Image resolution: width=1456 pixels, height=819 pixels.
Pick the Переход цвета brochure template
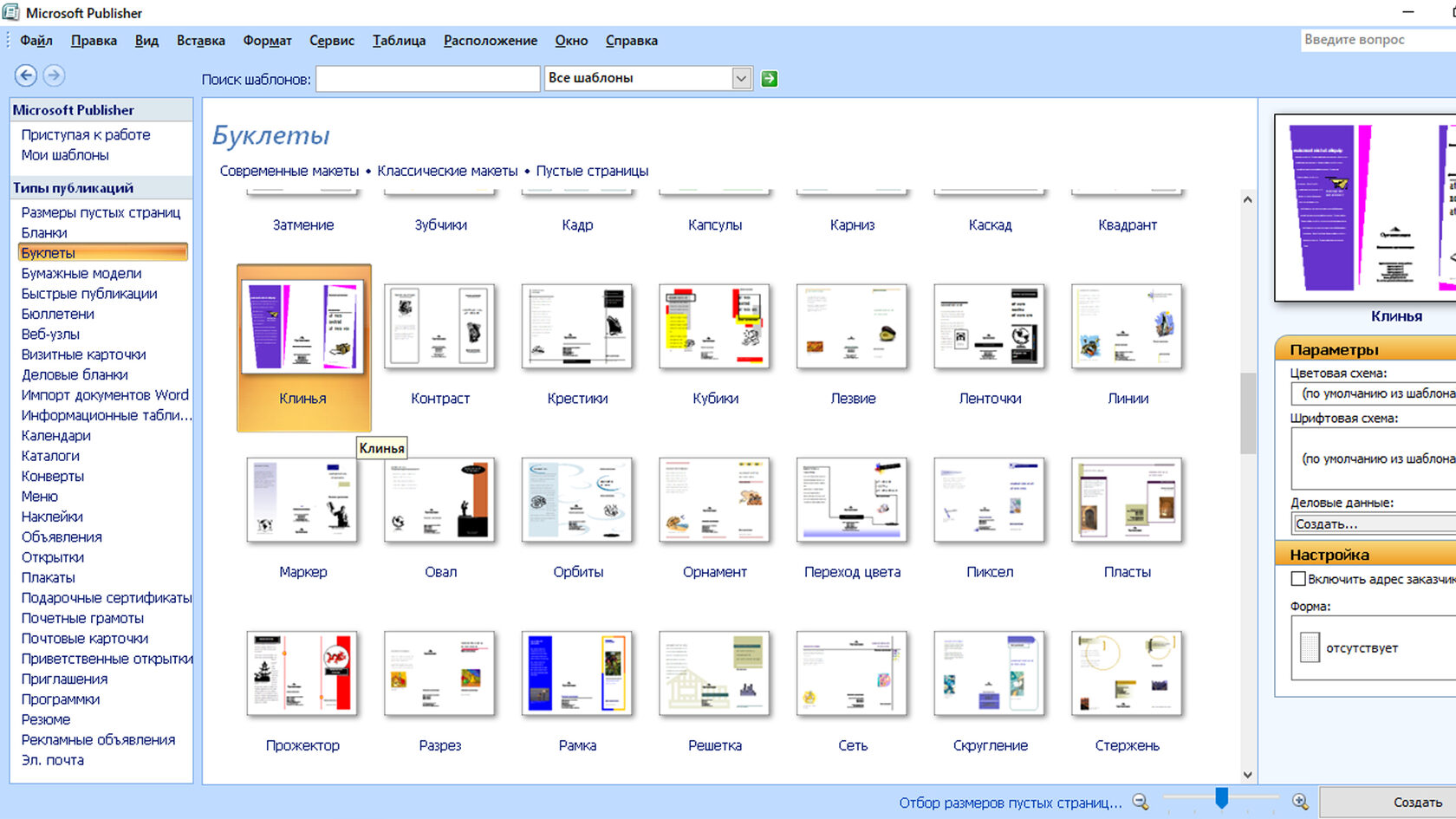coord(852,500)
